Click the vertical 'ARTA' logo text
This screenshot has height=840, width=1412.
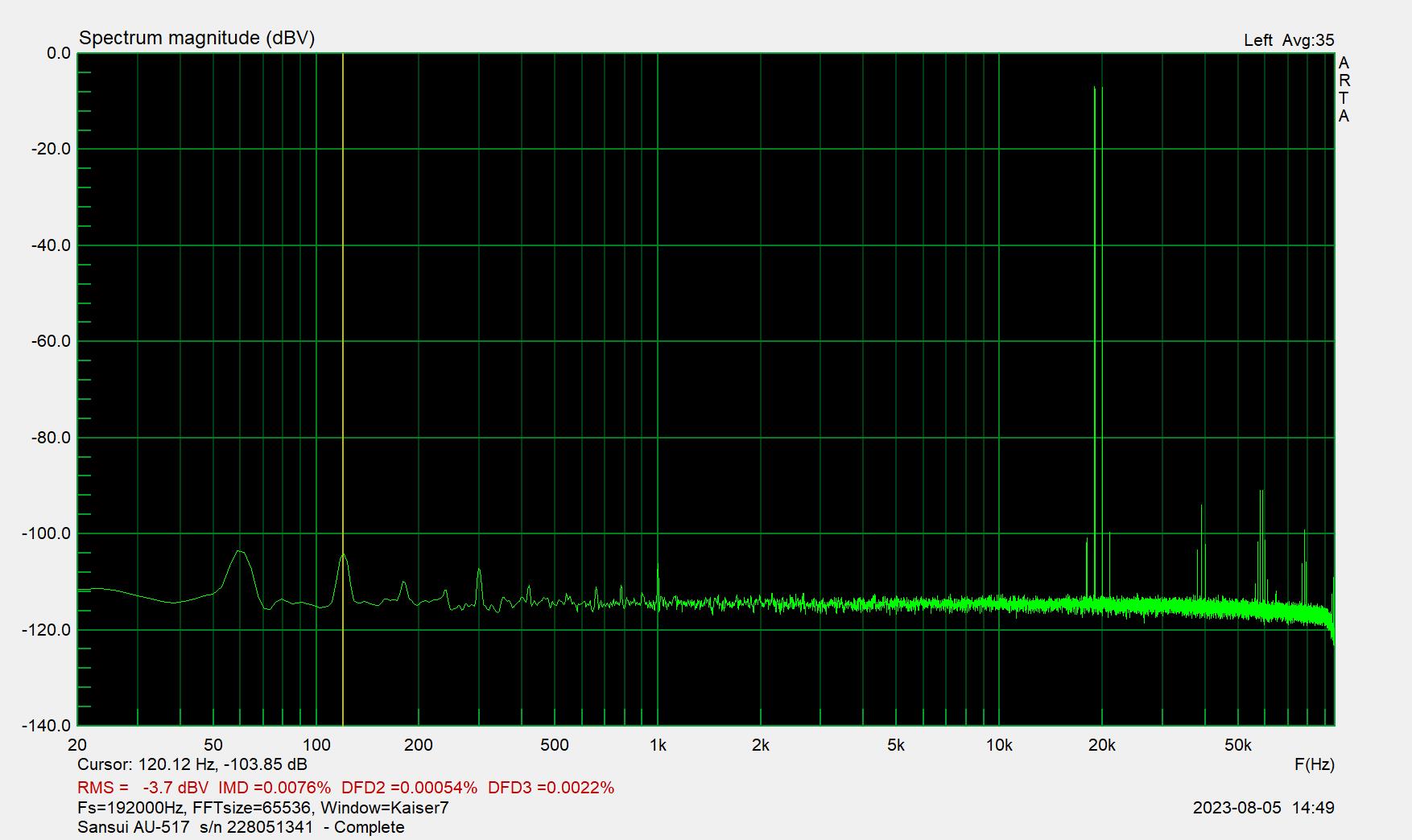(x=1344, y=89)
